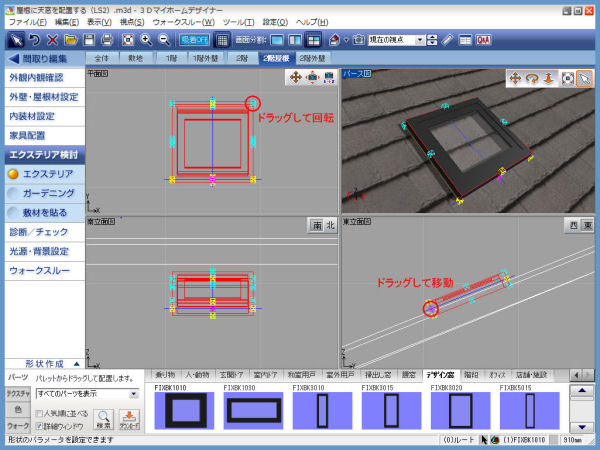Click the Save floppy disk icon

89,40
